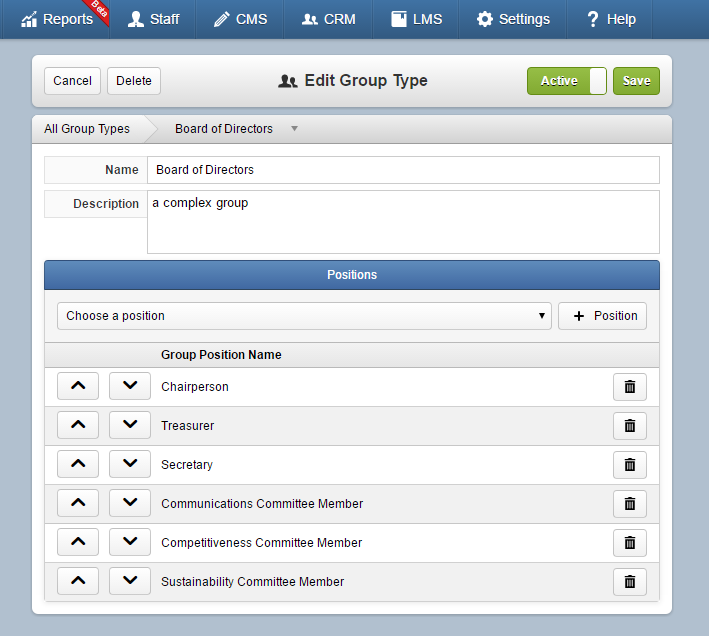Open the Choose a position dropdown
Viewport: 709px width, 636px height.
[304, 316]
